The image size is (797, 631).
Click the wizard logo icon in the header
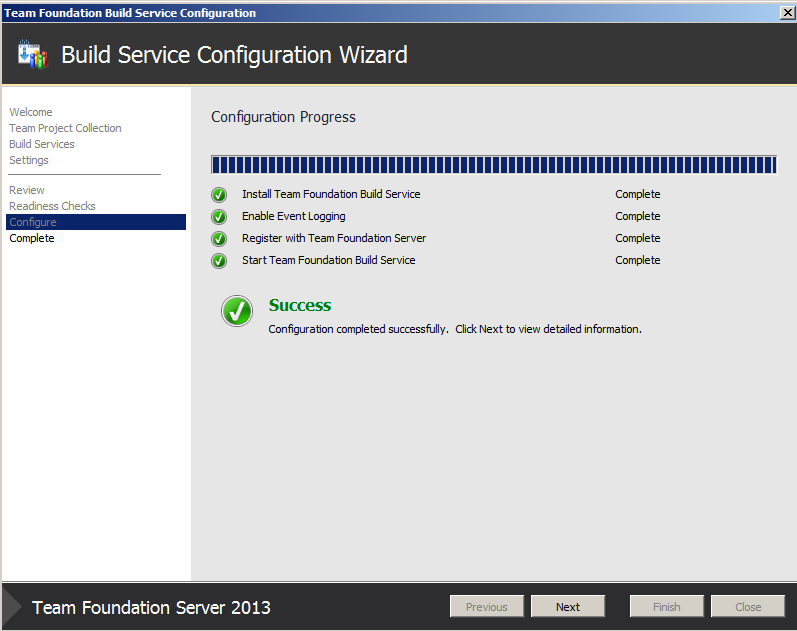(33, 55)
